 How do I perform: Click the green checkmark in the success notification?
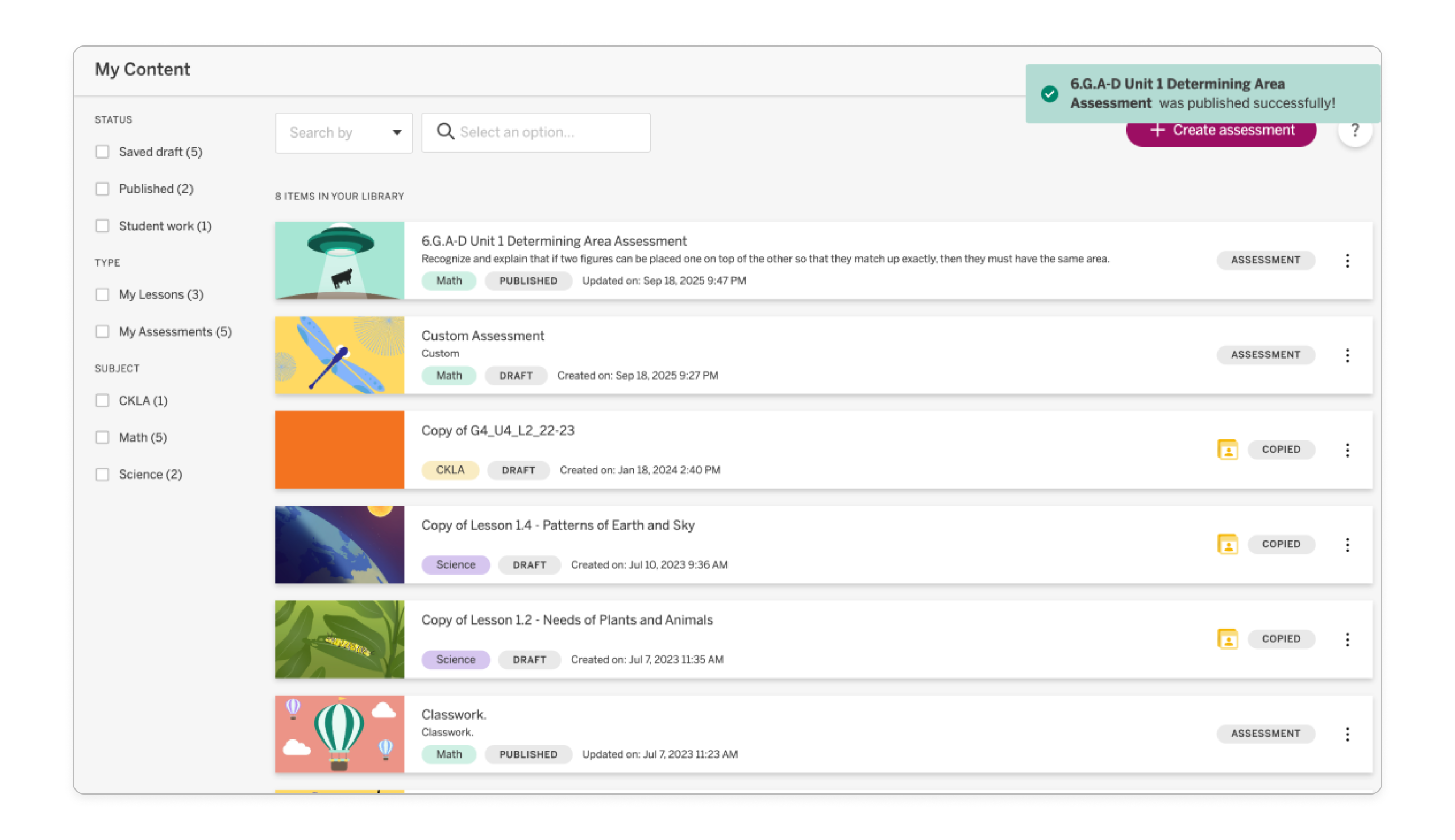(1049, 93)
